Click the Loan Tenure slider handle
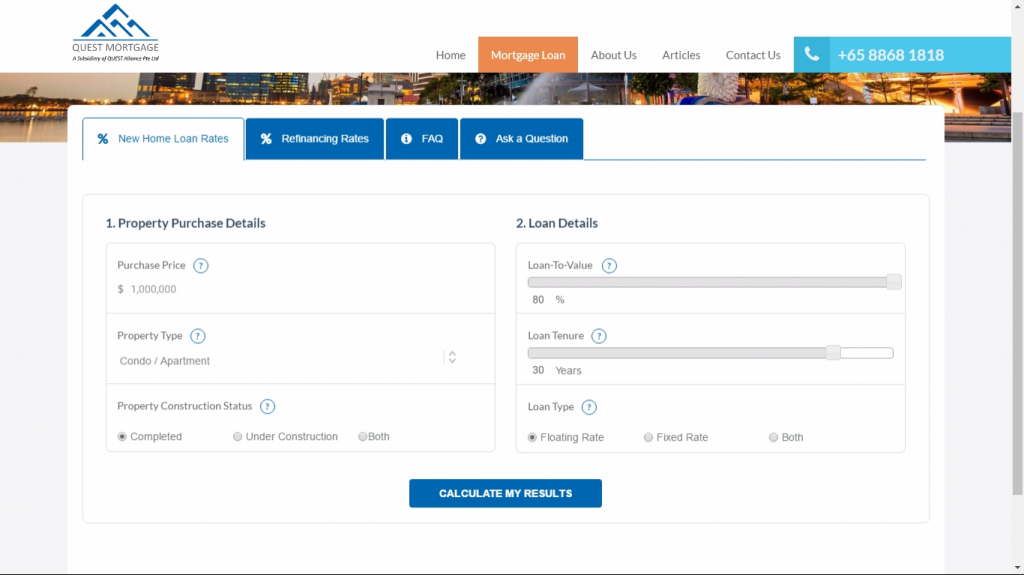The image size is (1024, 575). pyautogui.click(x=833, y=352)
